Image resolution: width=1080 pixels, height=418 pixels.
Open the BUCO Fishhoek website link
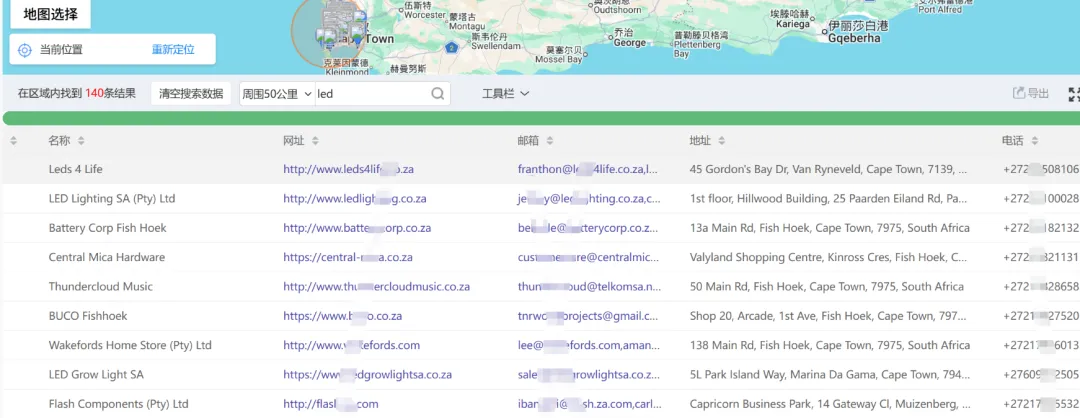click(x=342, y=316)
